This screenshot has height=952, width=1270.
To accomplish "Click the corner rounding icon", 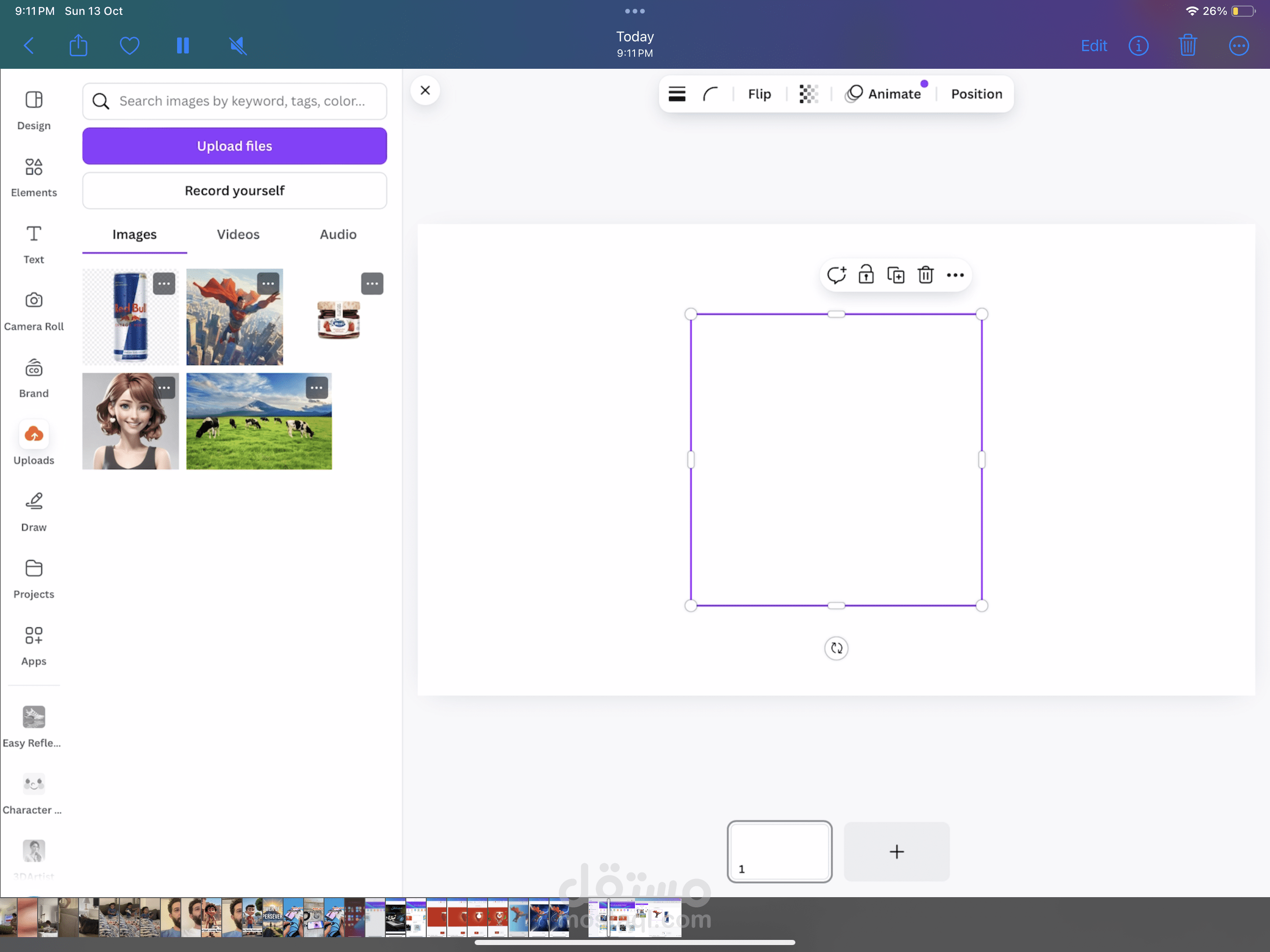I will (x=710, y=93).
